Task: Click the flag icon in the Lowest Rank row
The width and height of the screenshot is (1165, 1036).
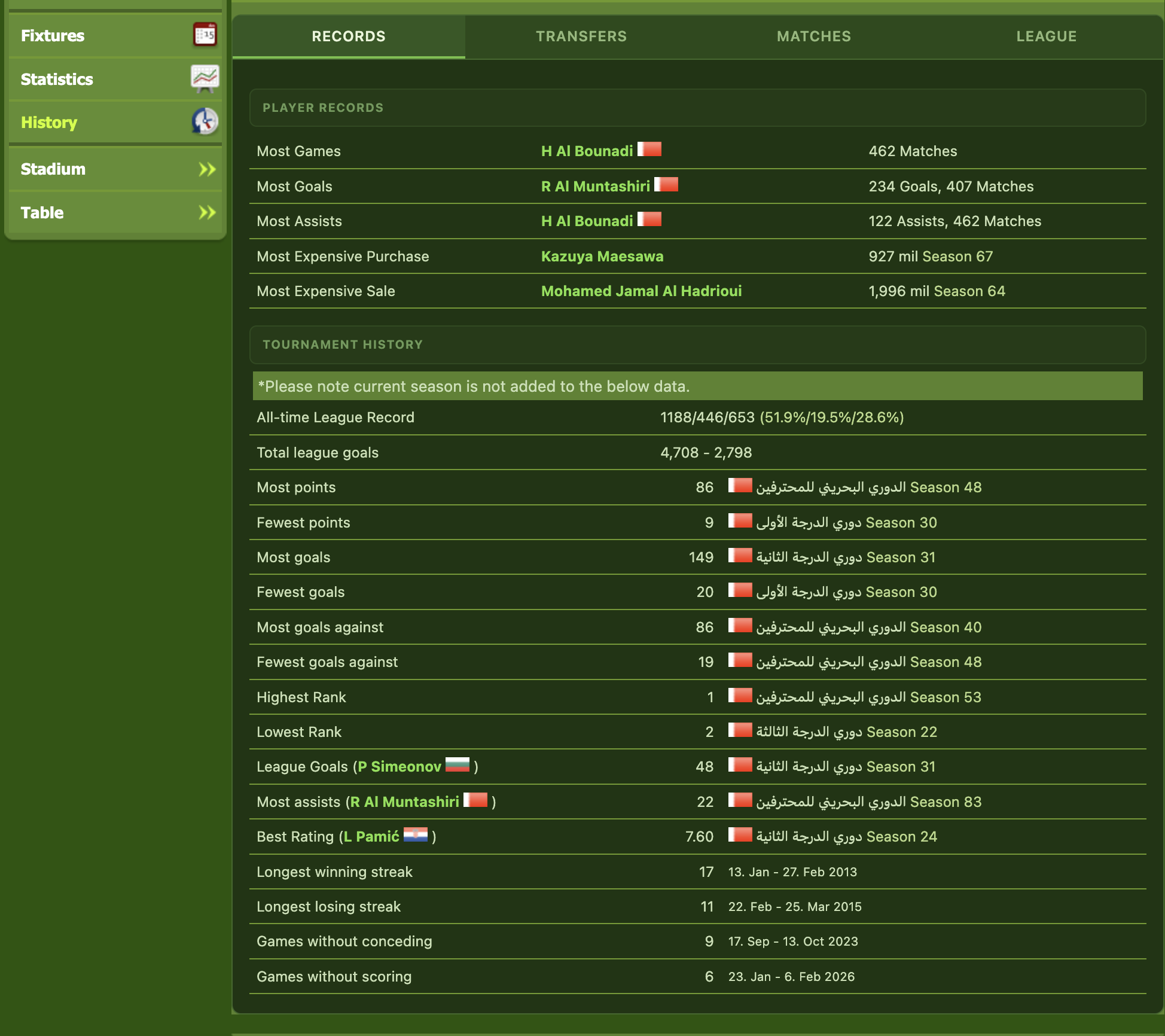Action: click(740, 730)
